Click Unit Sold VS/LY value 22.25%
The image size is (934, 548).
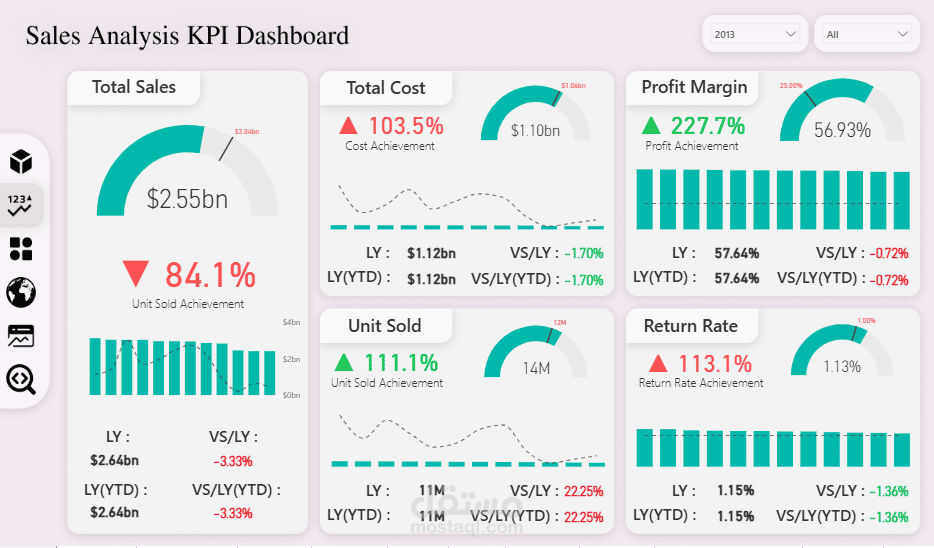[x=584, y=491]
